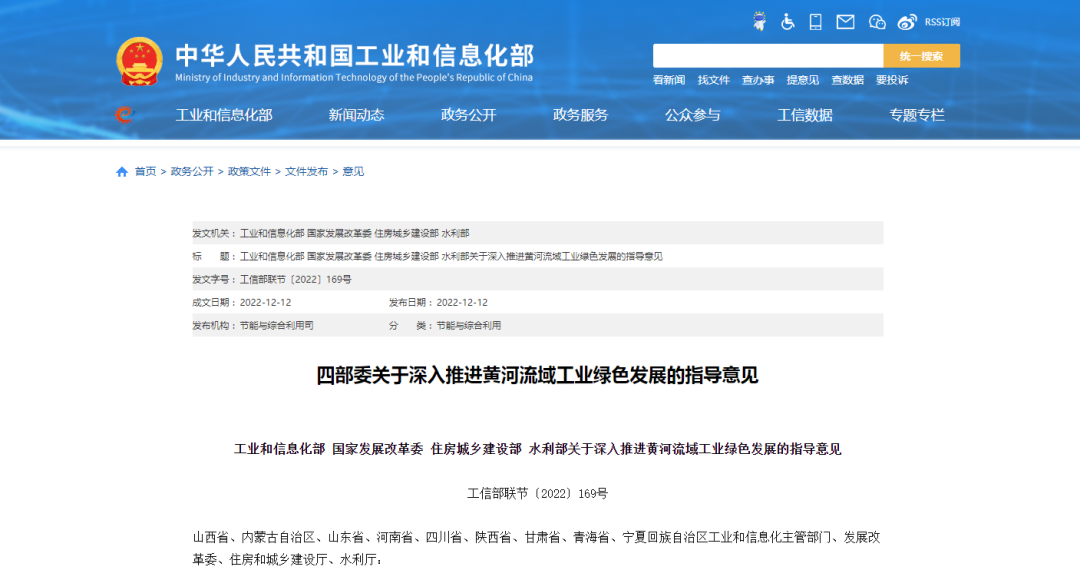This screenshot has height=580, width=1080.
Task: Open the 找文件 quick link
Action: (x=714, y=80)
